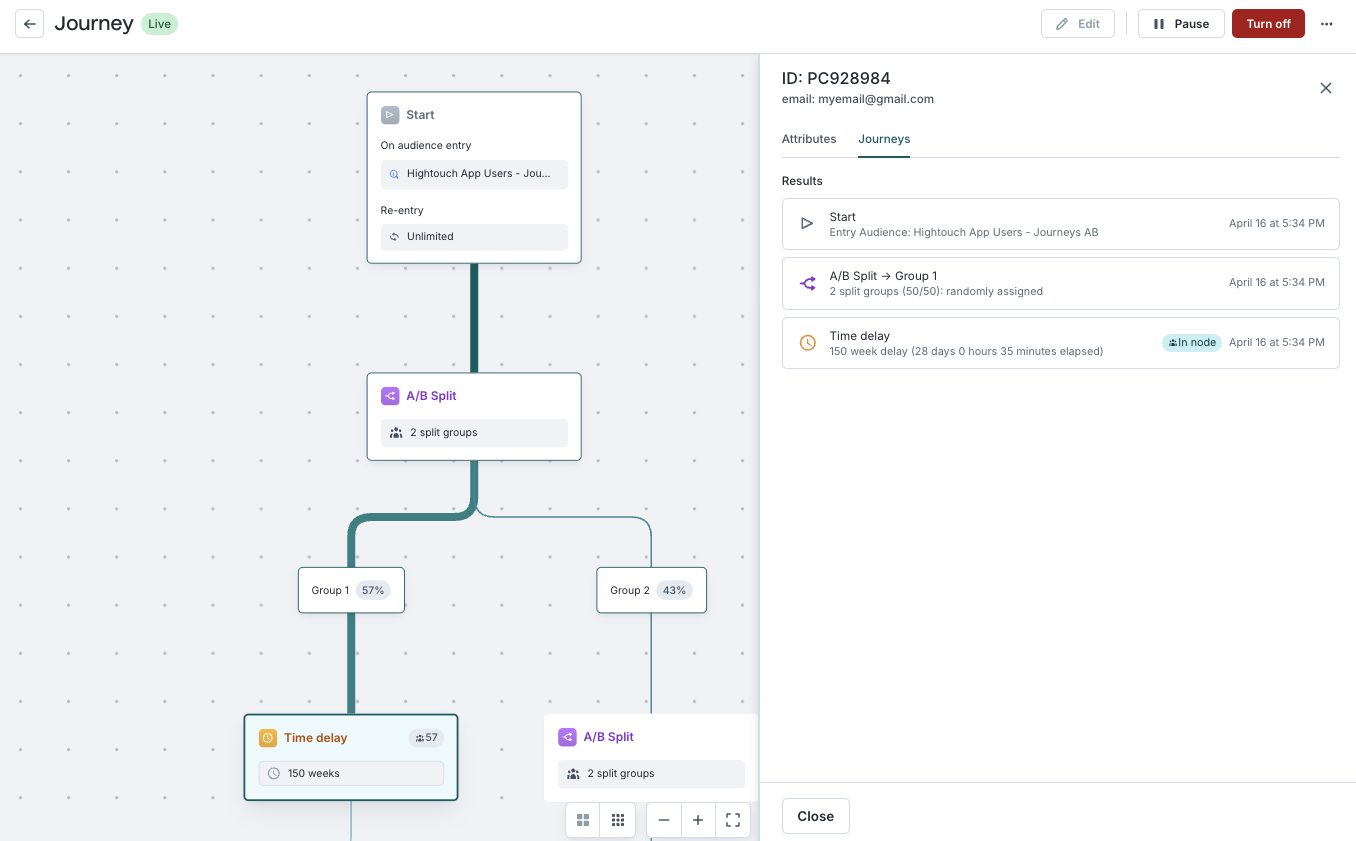Go back using the left arrow button
This screenshot has height=841, width=1356.
click(30, 24)
